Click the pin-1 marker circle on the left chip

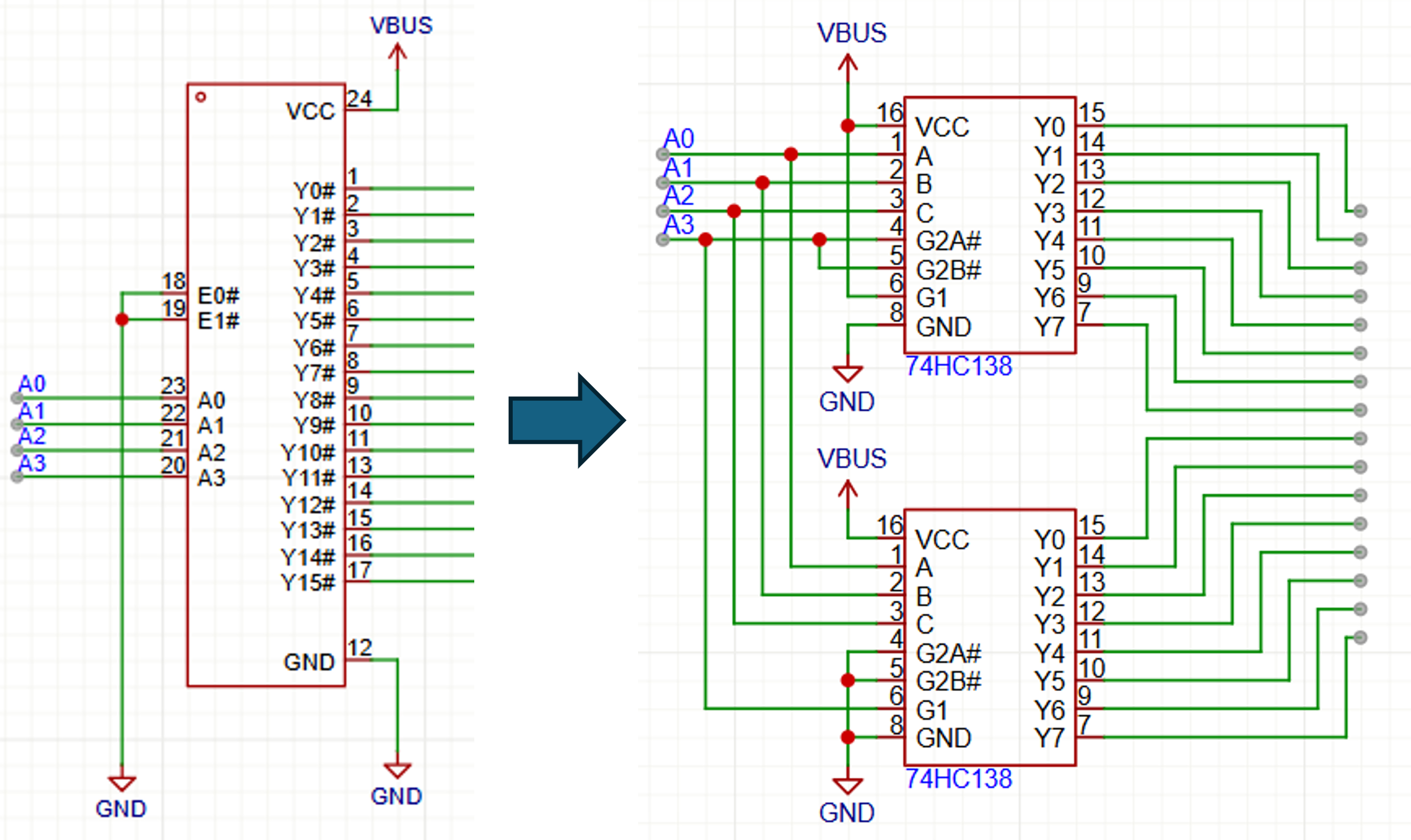[200, 97]
